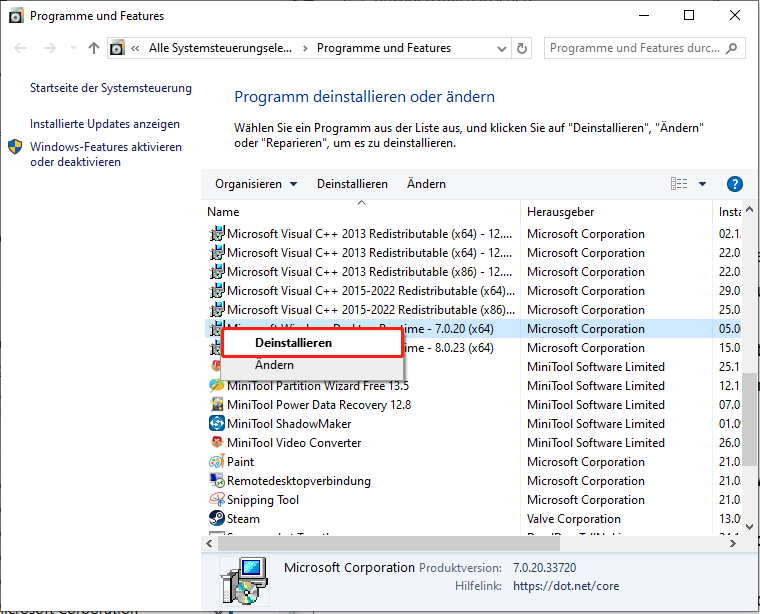Click product version 7.0.20.33720 value
The width and height of the screenshot is (760, 614).
(544, 567)
